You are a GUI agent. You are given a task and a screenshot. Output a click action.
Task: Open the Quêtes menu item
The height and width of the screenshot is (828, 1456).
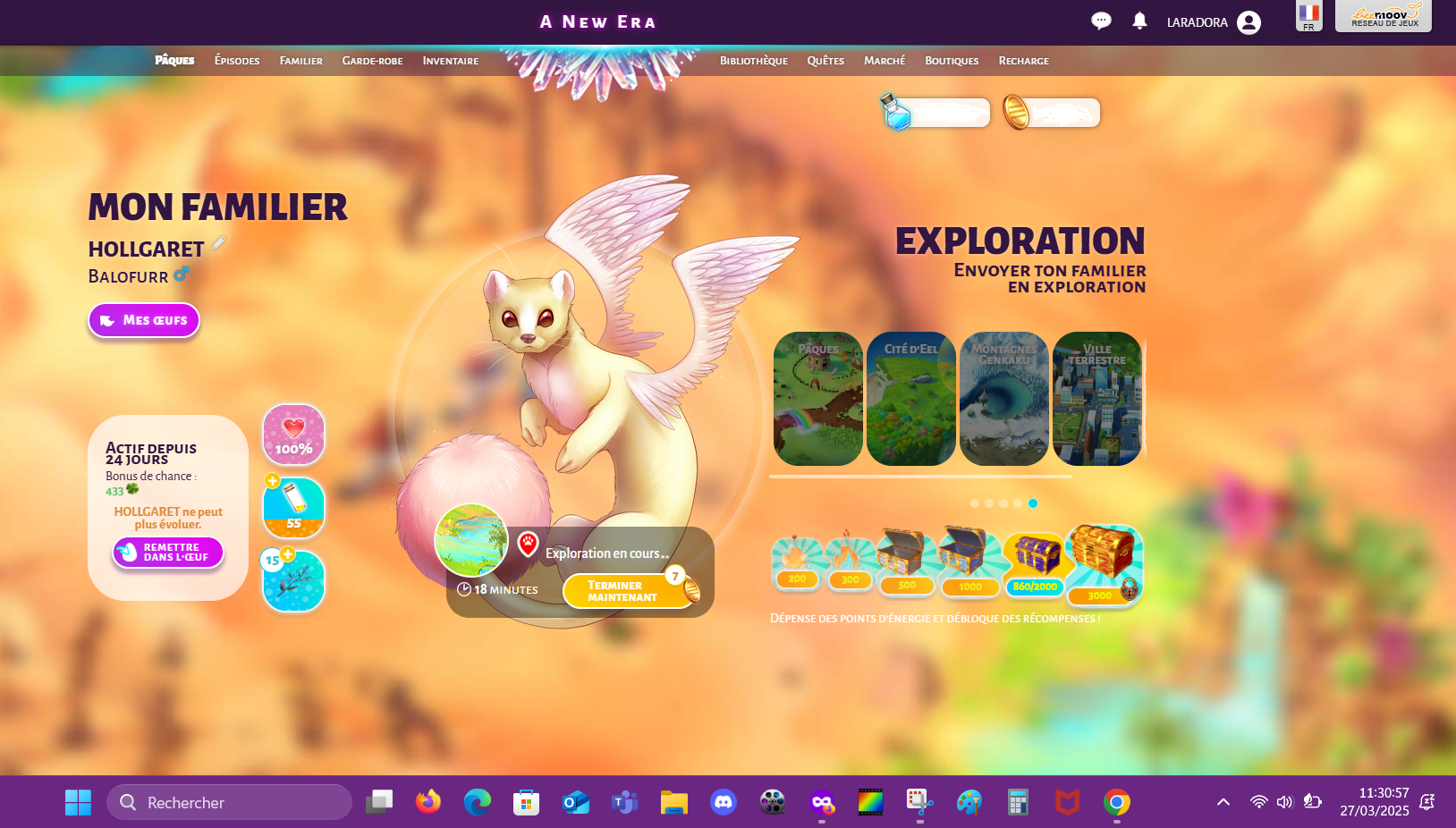[x=825, y=61]
